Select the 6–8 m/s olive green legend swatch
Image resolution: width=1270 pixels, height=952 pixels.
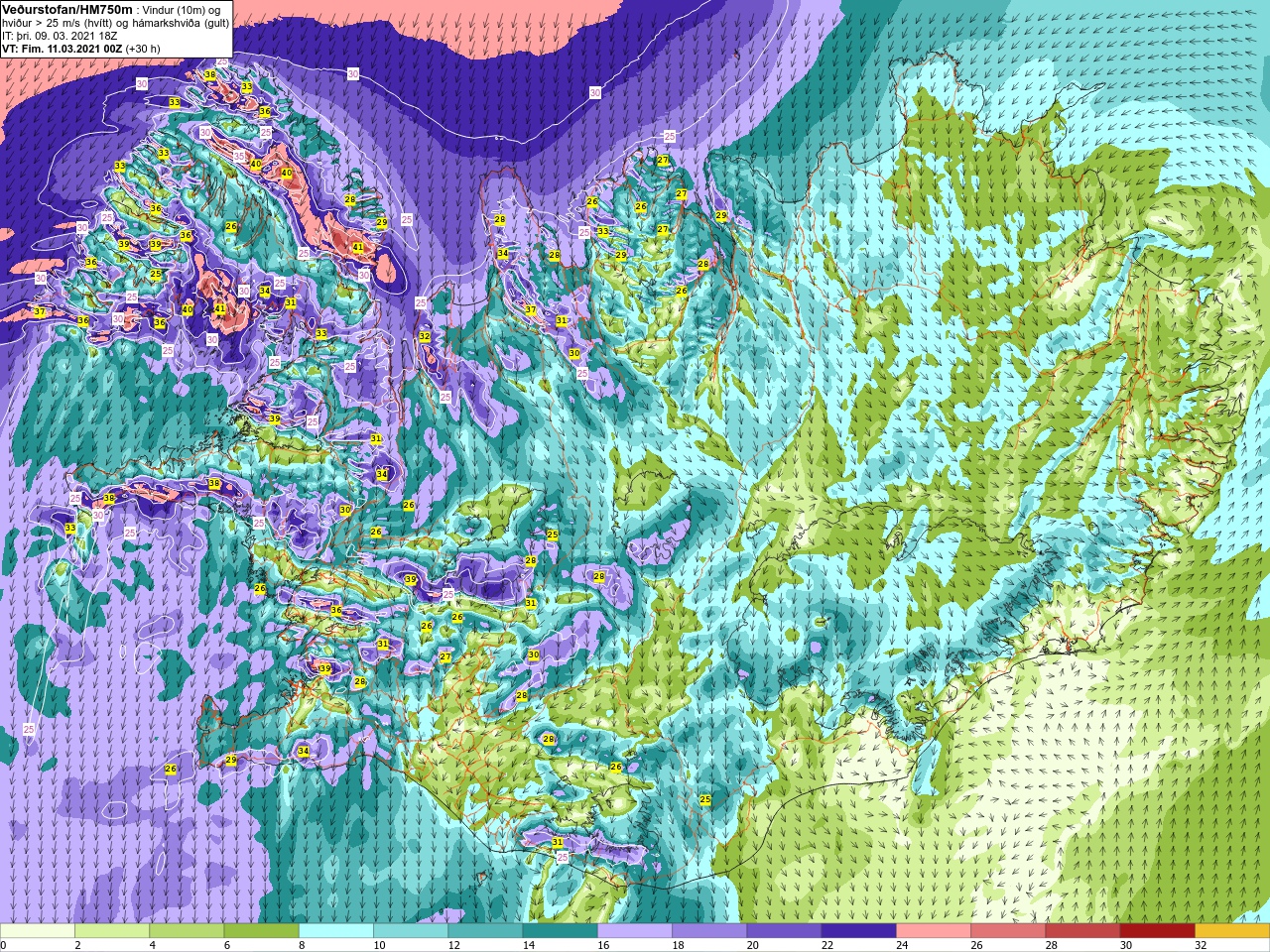[x=261, y=931]
